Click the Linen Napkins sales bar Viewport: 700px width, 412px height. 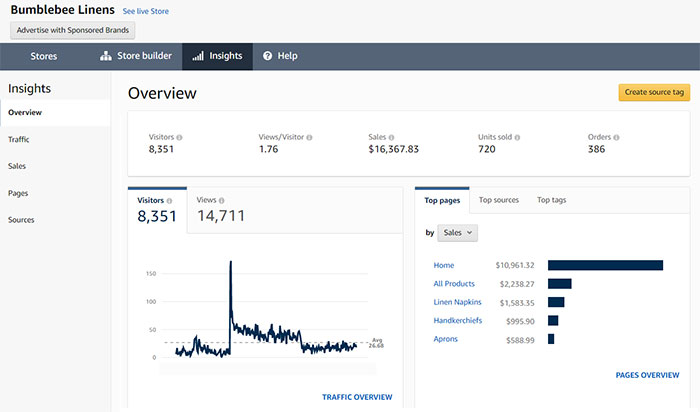coord(556,302)
